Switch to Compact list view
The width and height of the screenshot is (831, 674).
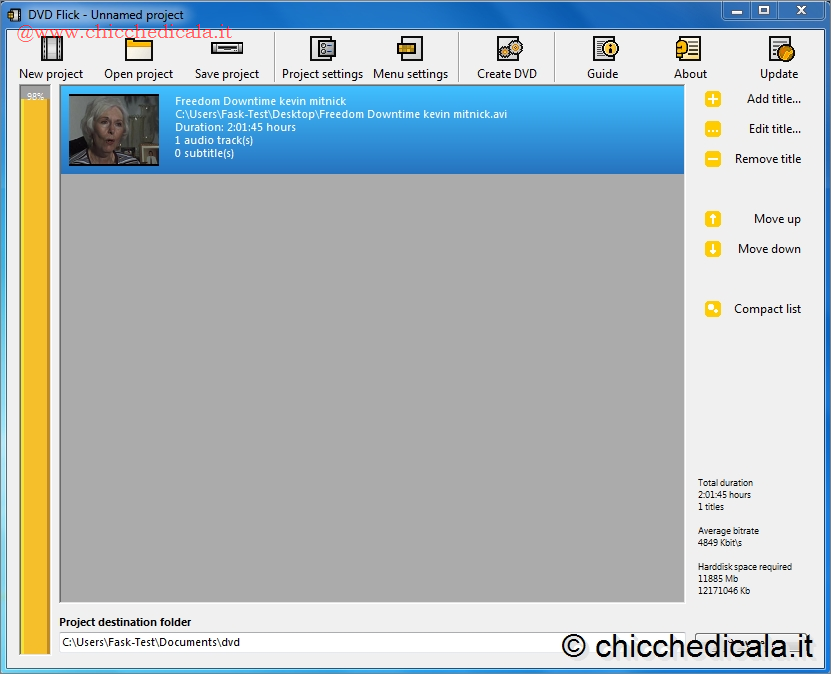[x=767, y=309]
